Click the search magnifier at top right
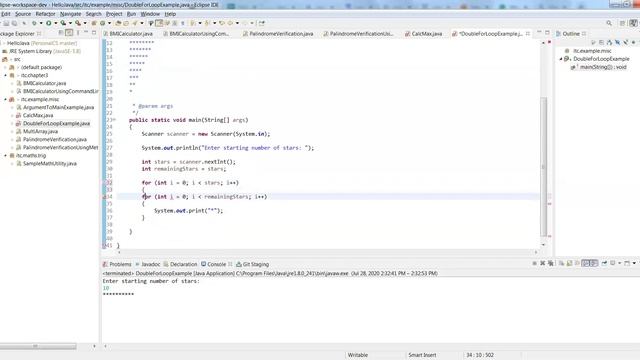 click(x=609, y=23)
